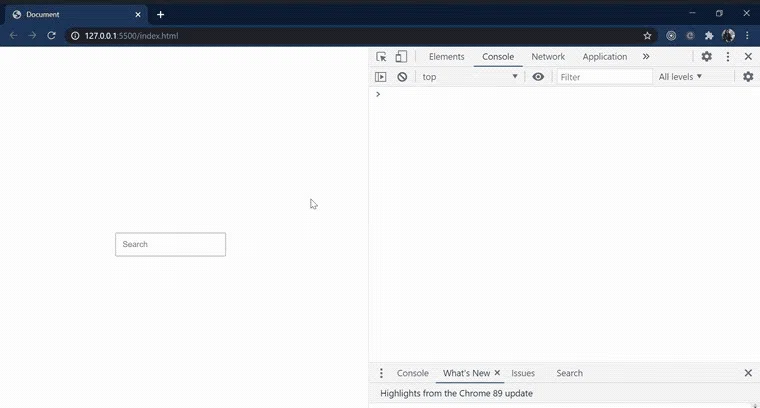Viewport: 760px width, 408px height.
Task: Show more DevTools tabs chevron
Action: [646, 57]
